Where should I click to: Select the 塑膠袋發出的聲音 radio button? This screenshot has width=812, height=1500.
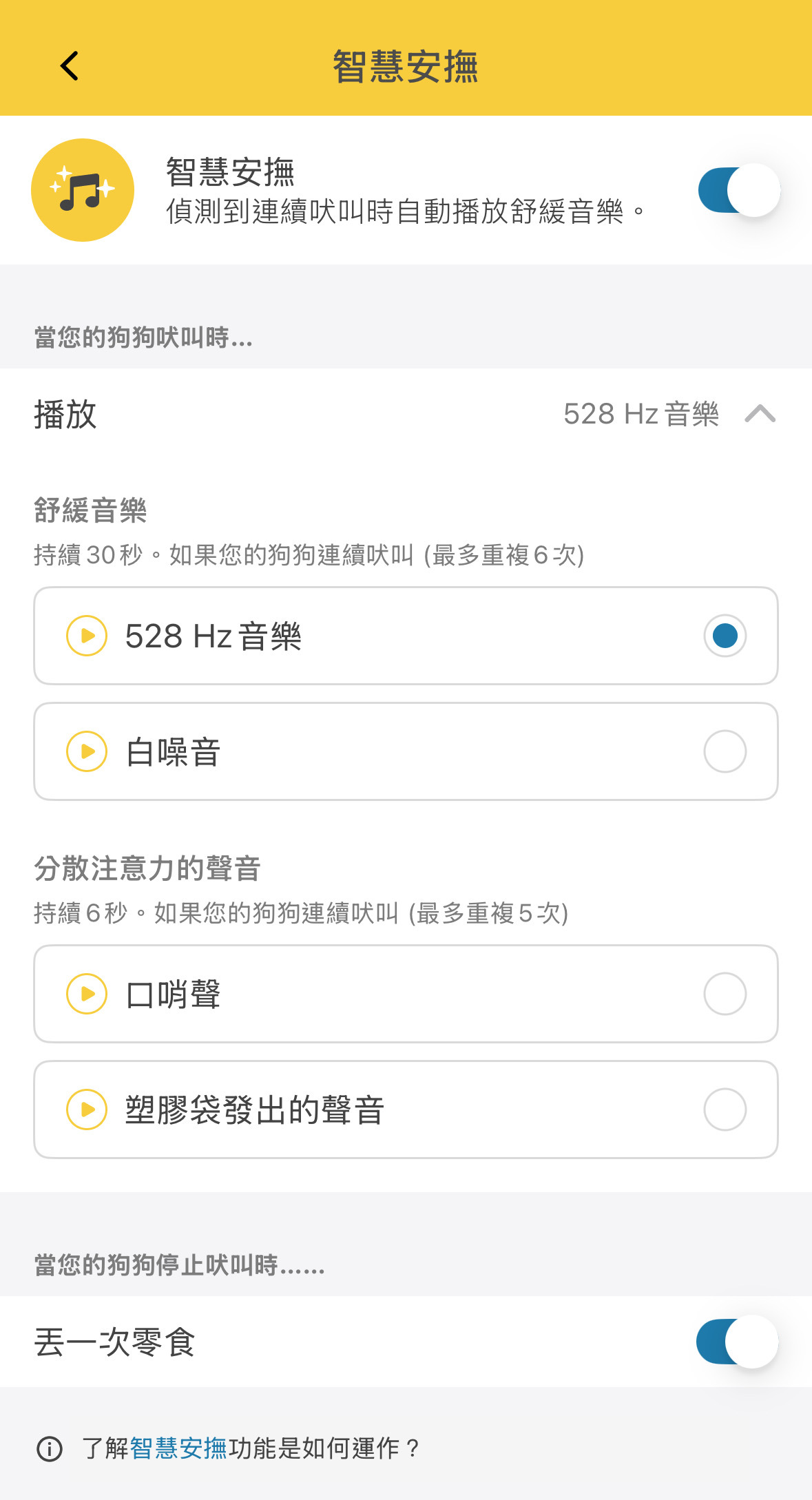(x=725, y=1109)
